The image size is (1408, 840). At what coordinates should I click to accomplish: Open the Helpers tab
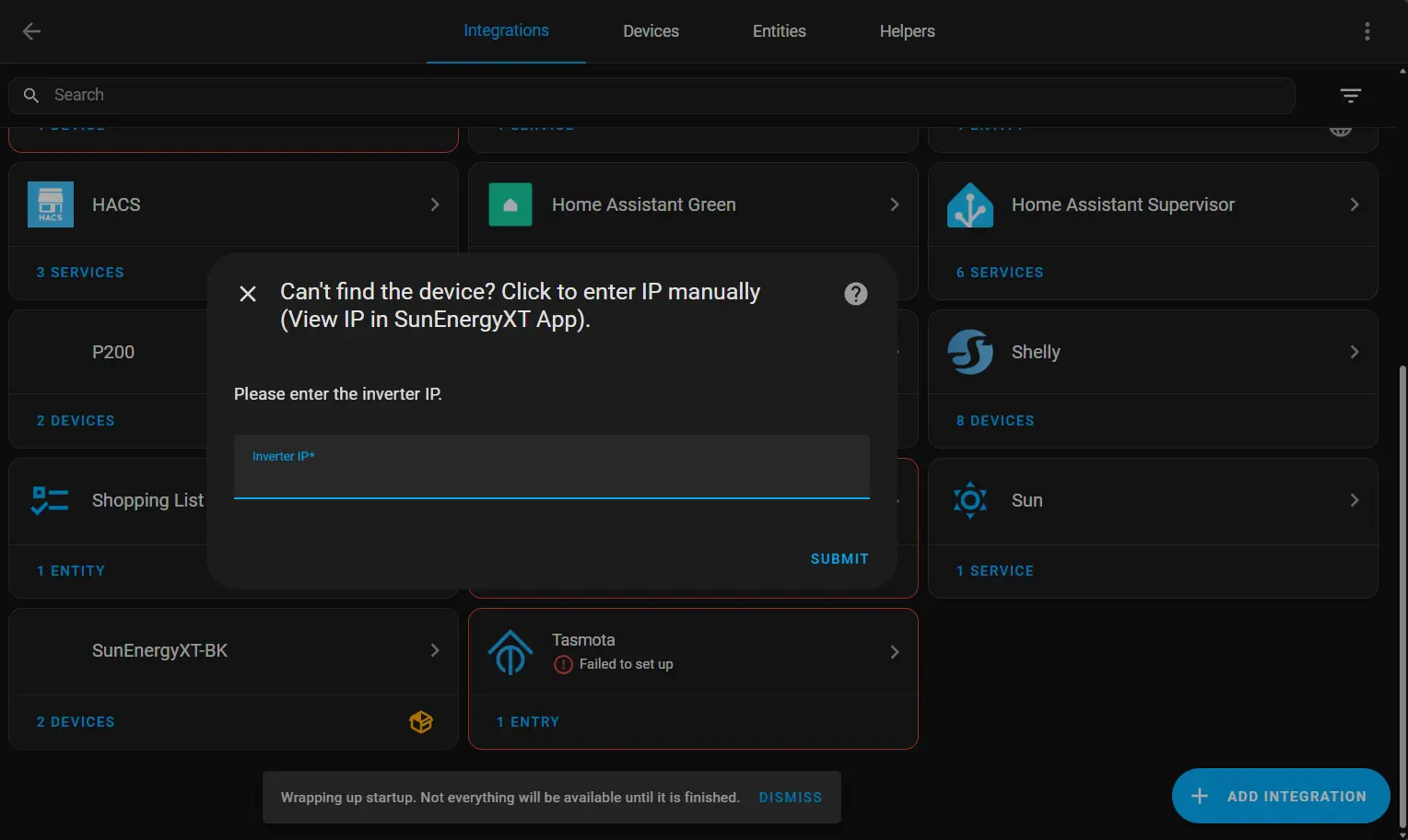[x=907, y=31]
